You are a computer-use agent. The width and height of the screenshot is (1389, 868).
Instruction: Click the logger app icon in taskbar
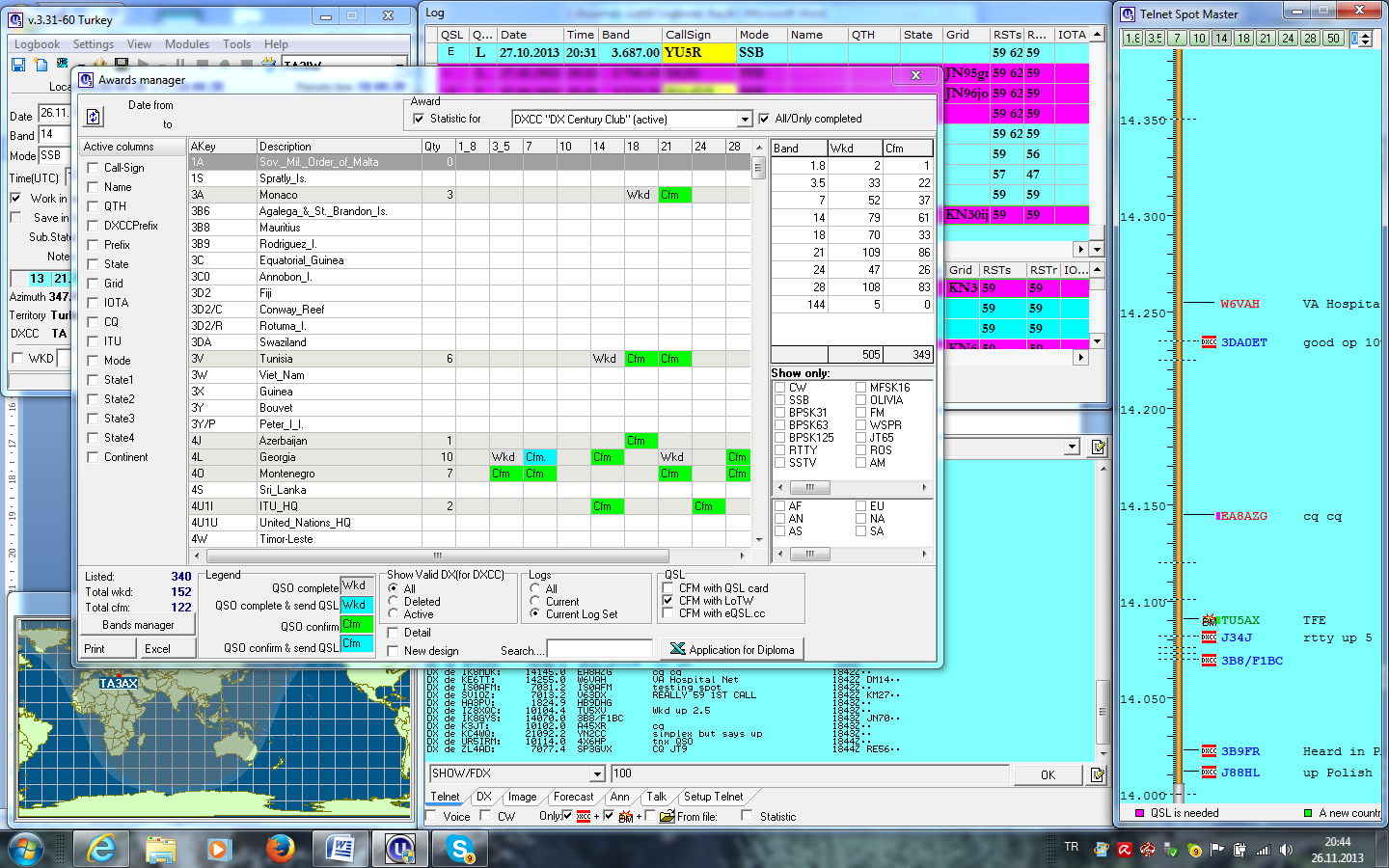click(x=400, y=849)
